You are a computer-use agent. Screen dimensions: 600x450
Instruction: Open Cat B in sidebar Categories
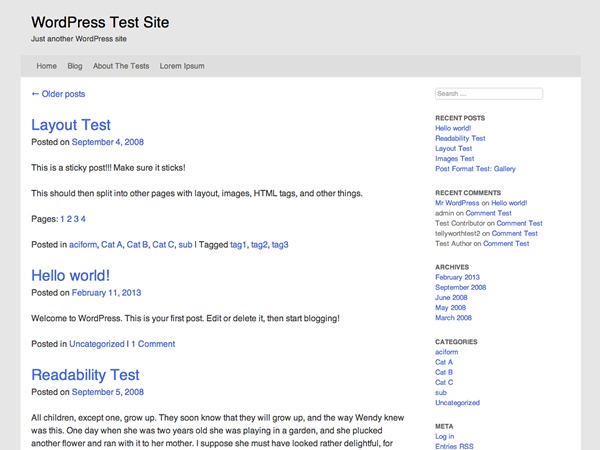[444, 372]
